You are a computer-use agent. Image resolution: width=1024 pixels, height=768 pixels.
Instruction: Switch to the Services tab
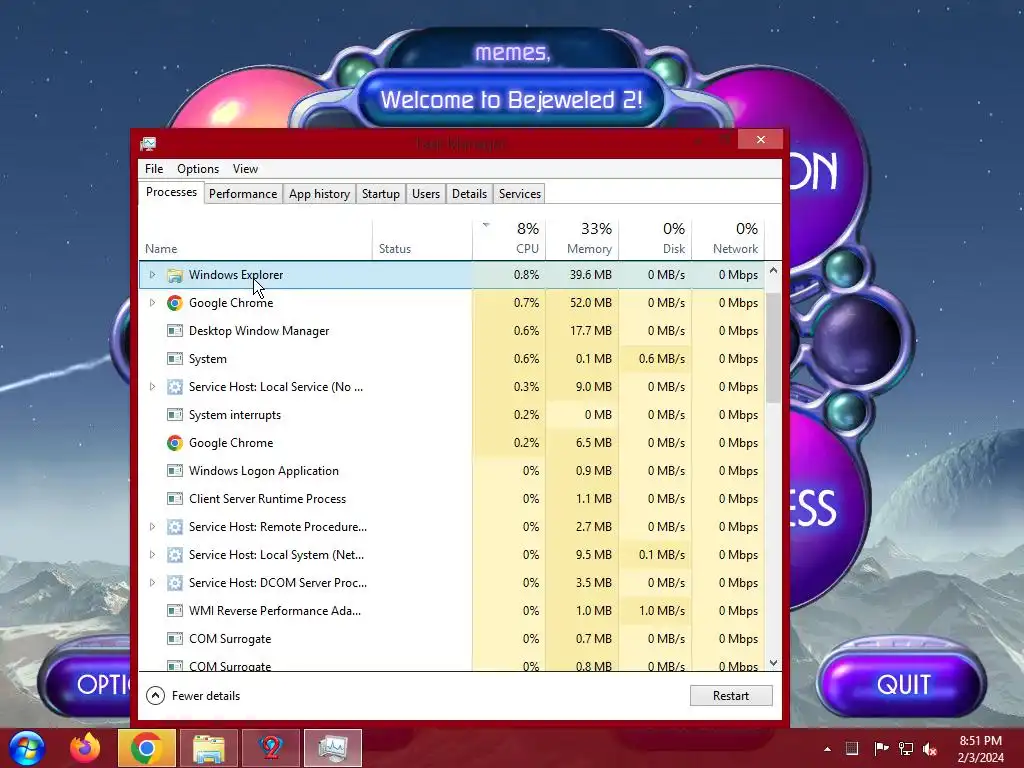click(x=520, y=194)
